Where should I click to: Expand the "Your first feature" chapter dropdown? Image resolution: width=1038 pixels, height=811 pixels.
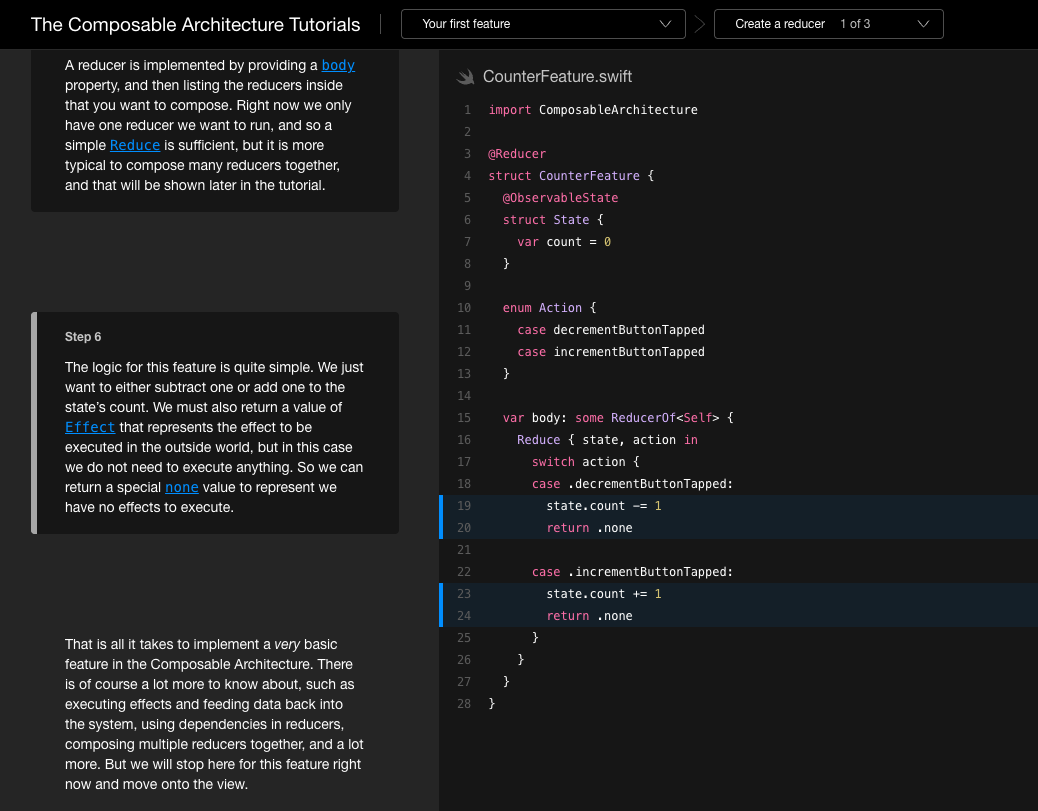point(543,24)
